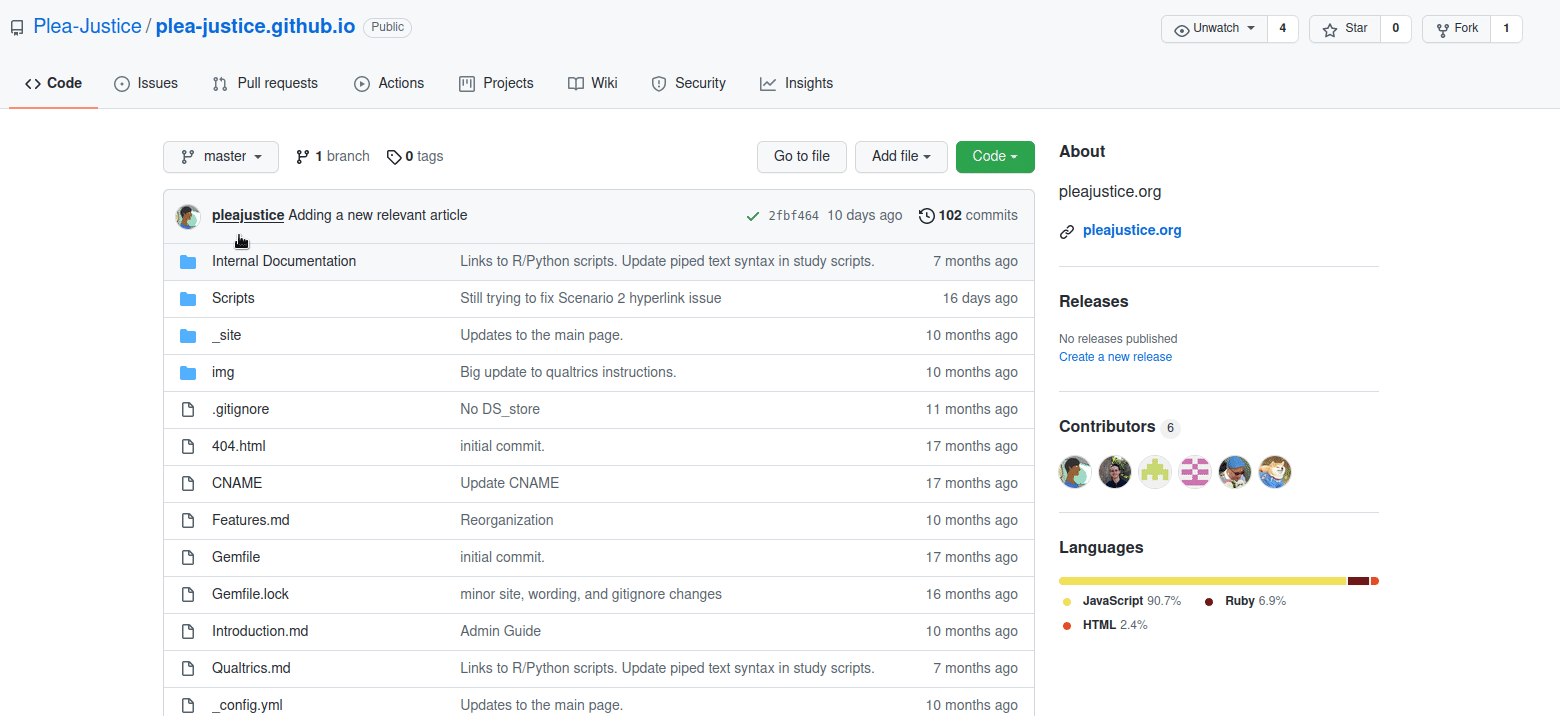Open the Plea-Justice organization link
This screenshot has height=716, width=1560.
[88, 27]
